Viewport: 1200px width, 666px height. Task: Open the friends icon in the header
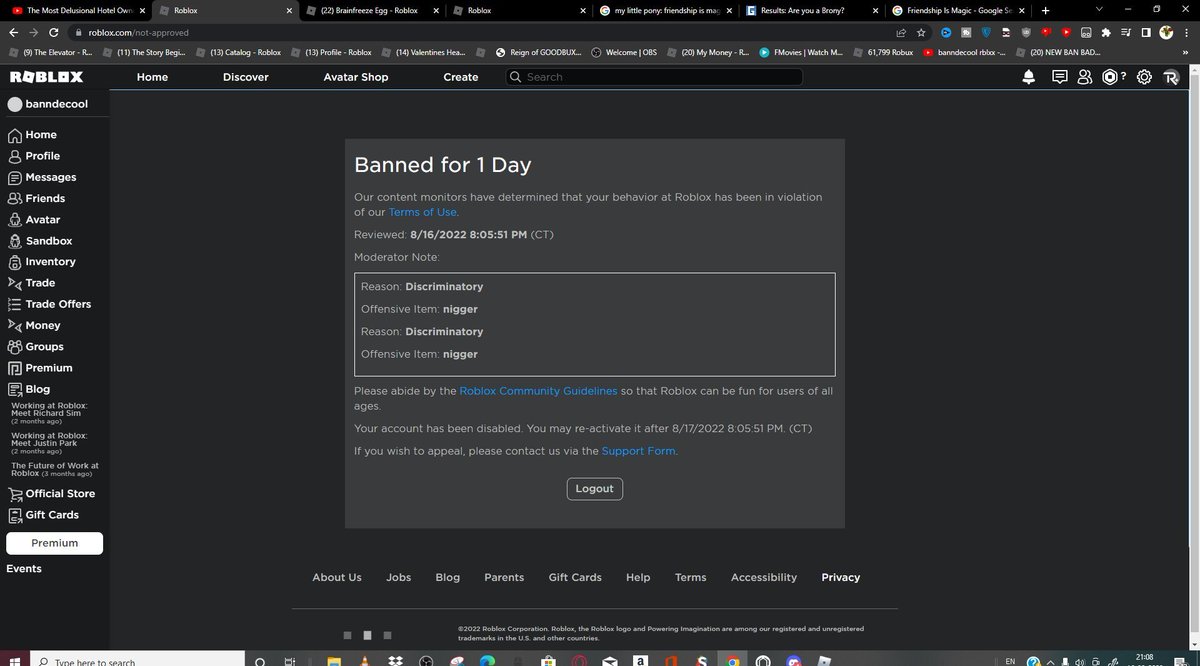coord(1085,77)
